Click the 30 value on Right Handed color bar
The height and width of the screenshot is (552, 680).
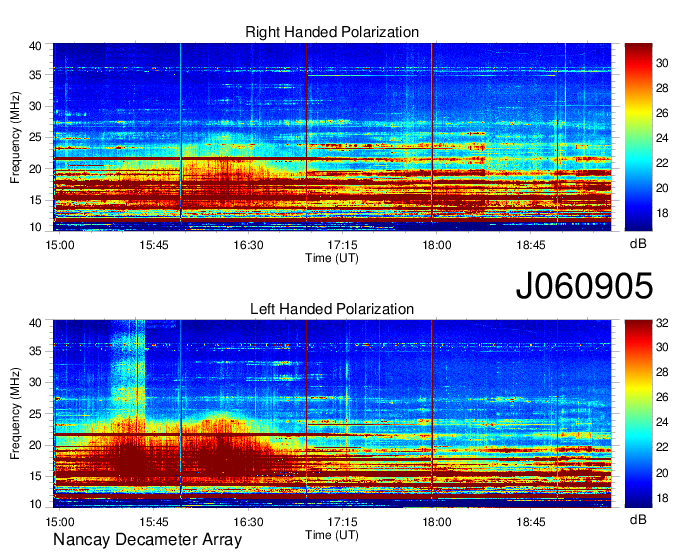(x=662, y=63)
